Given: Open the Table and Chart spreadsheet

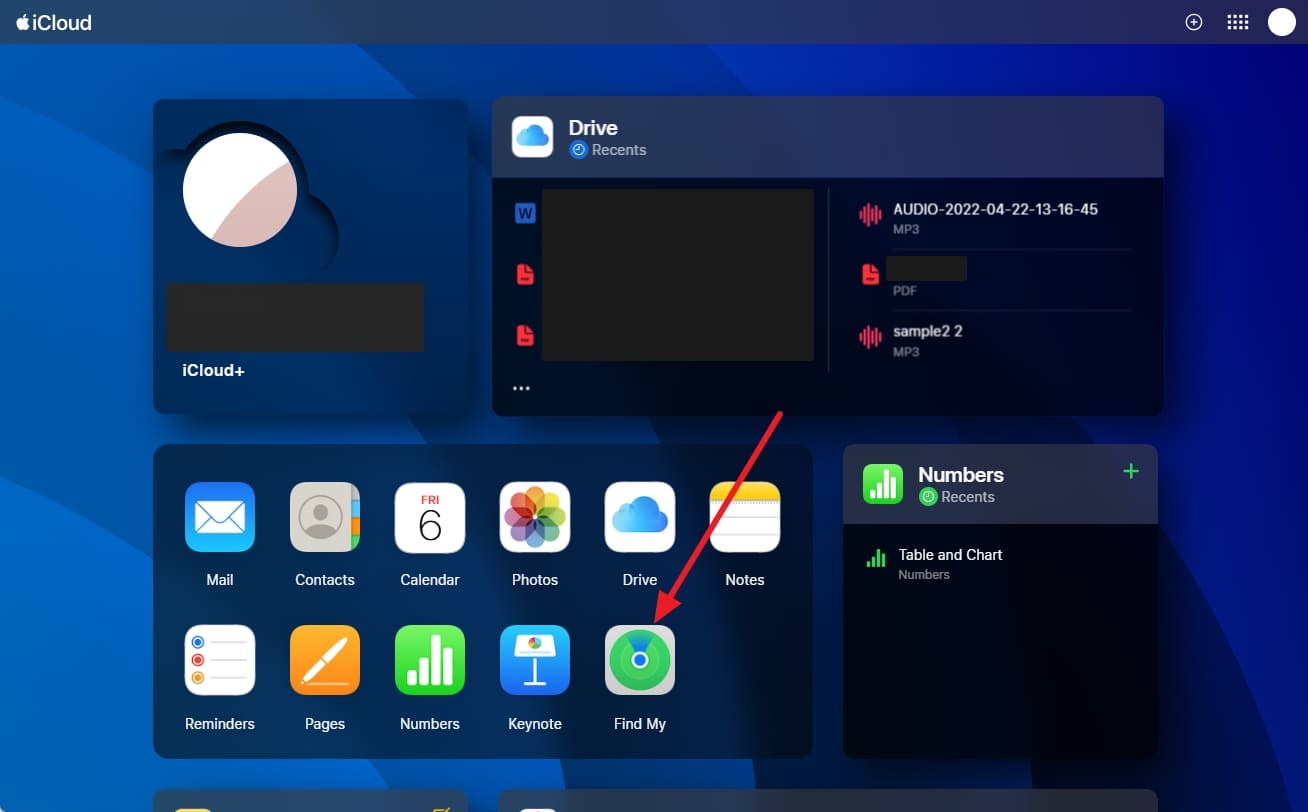Looking at the screenshot, I should [950, 563].
